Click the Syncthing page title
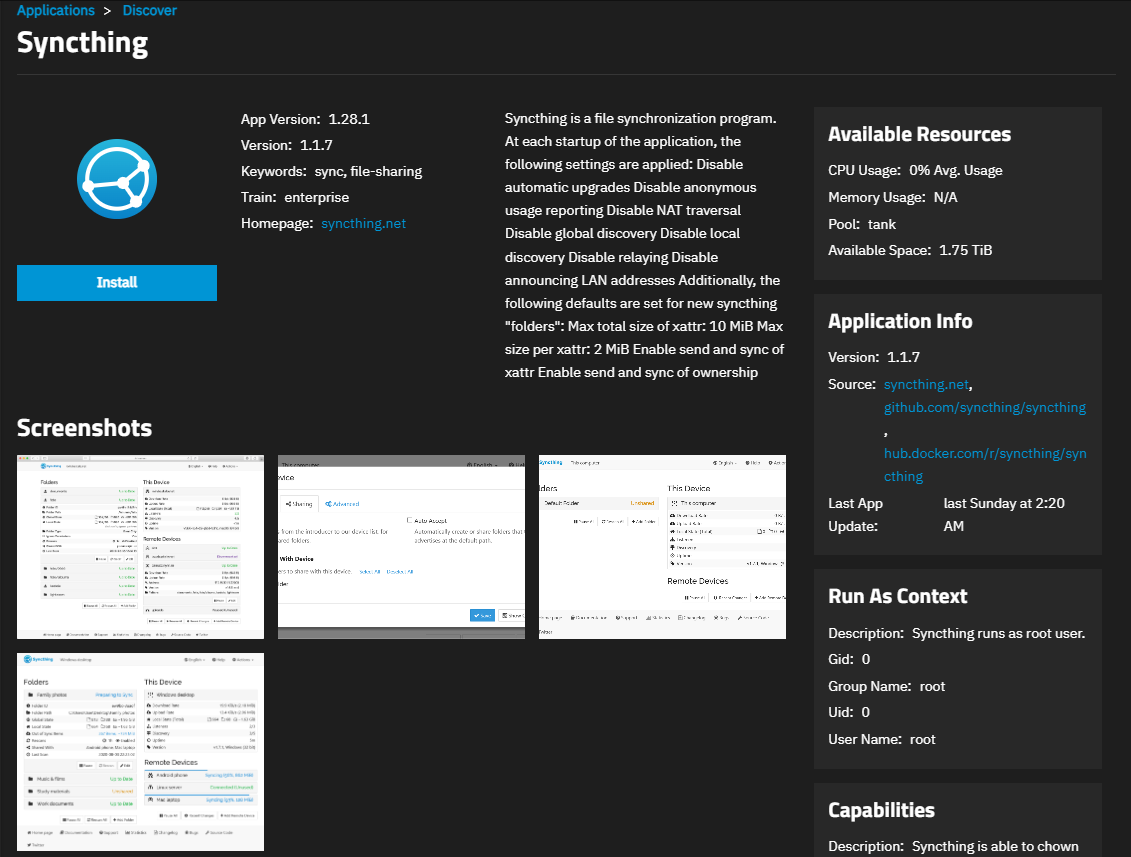This screenshot has width=1131, height=857. pos(82,43)
